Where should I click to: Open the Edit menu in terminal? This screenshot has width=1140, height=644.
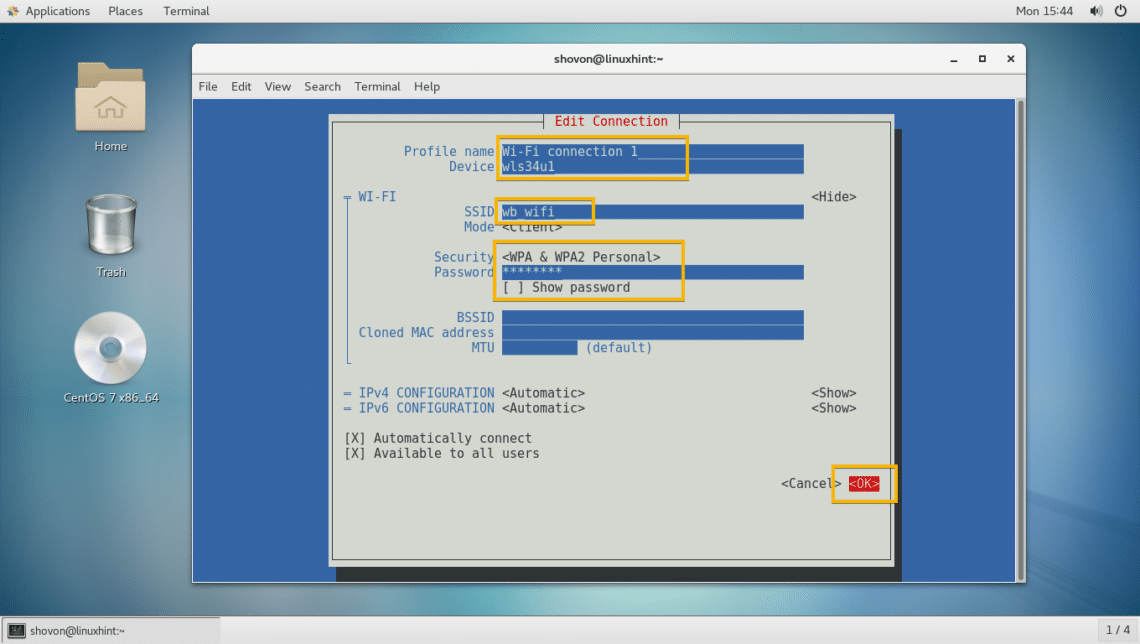click(x=241, y=87)
